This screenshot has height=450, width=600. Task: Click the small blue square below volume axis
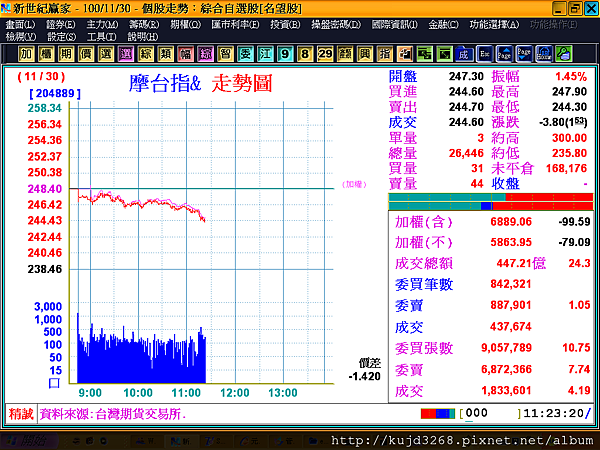coord(54,383)
